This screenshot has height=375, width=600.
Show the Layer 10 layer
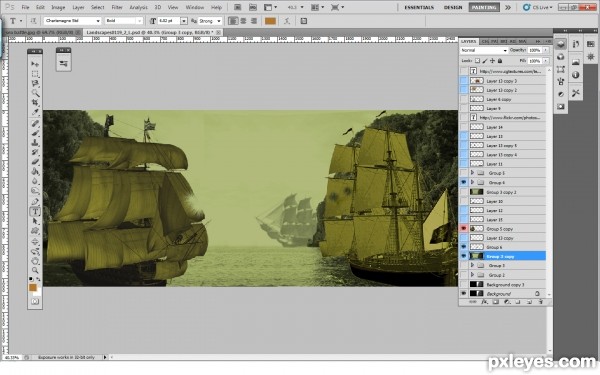point(464,201)
